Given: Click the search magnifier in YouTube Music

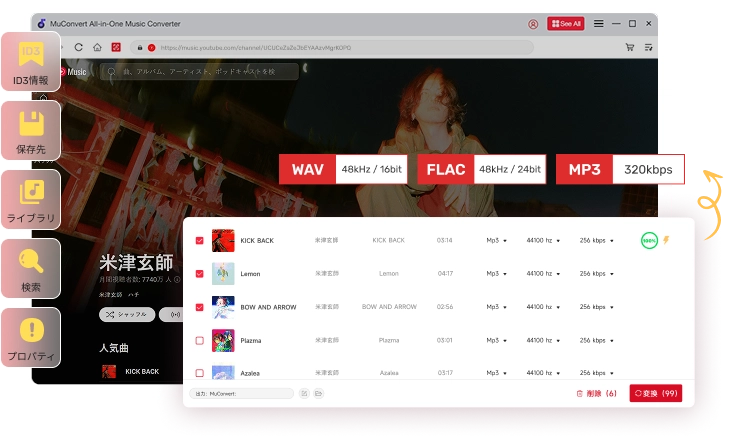Looking at the screenshot, I should 112,72.
